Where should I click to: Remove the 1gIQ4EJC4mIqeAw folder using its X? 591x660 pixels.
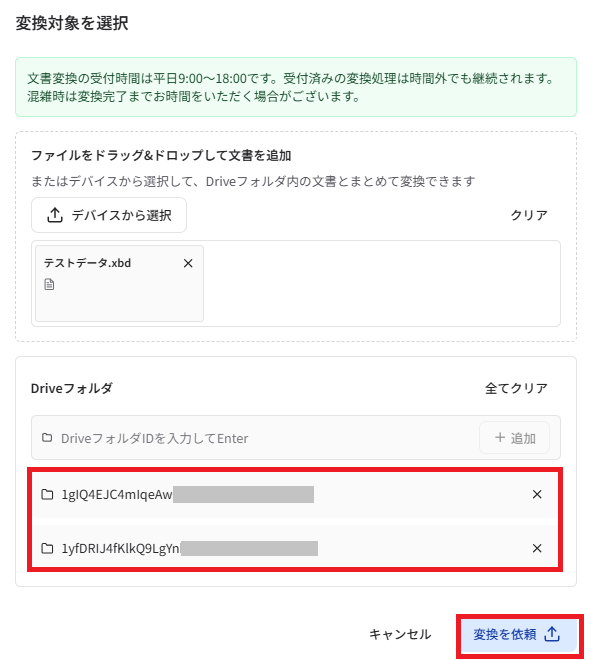(x=537, y=494)
